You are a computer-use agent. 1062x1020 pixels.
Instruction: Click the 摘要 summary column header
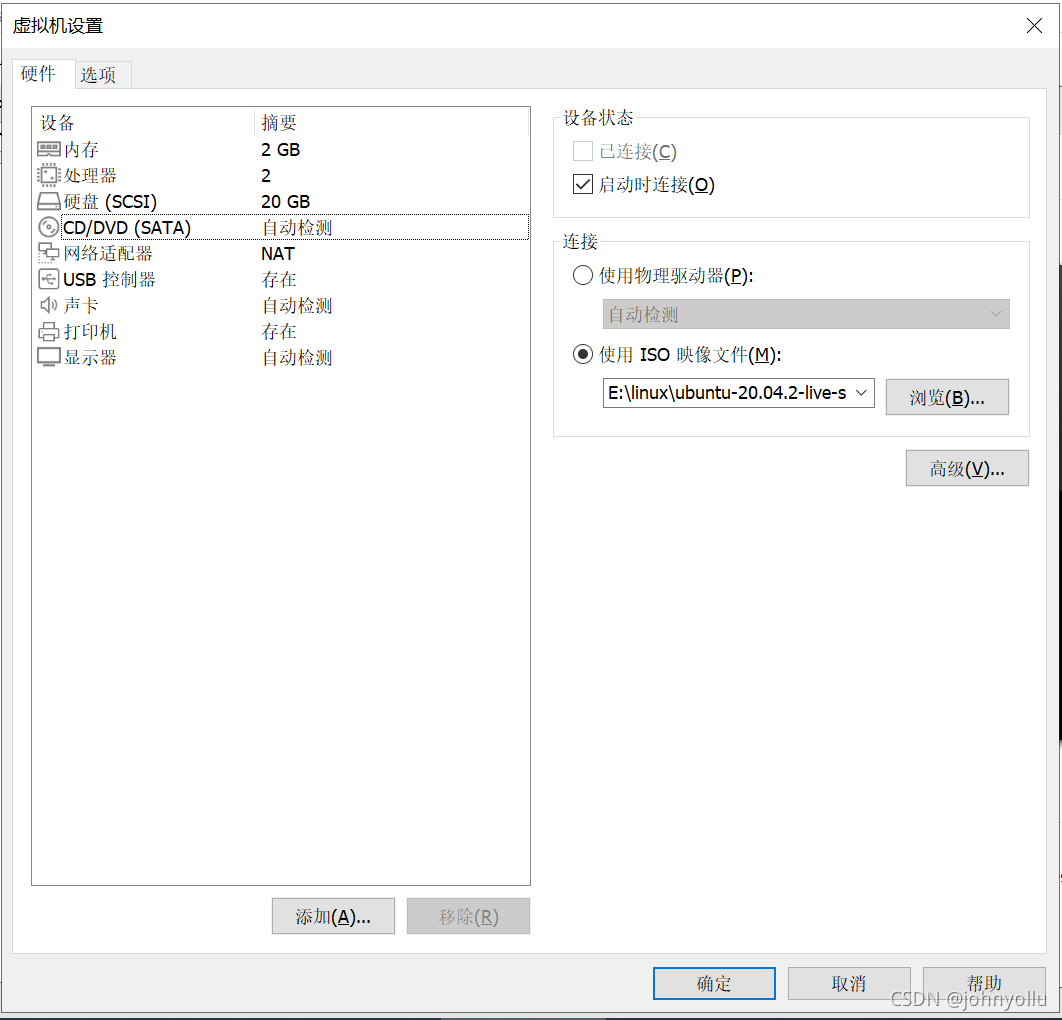(279, 123)
